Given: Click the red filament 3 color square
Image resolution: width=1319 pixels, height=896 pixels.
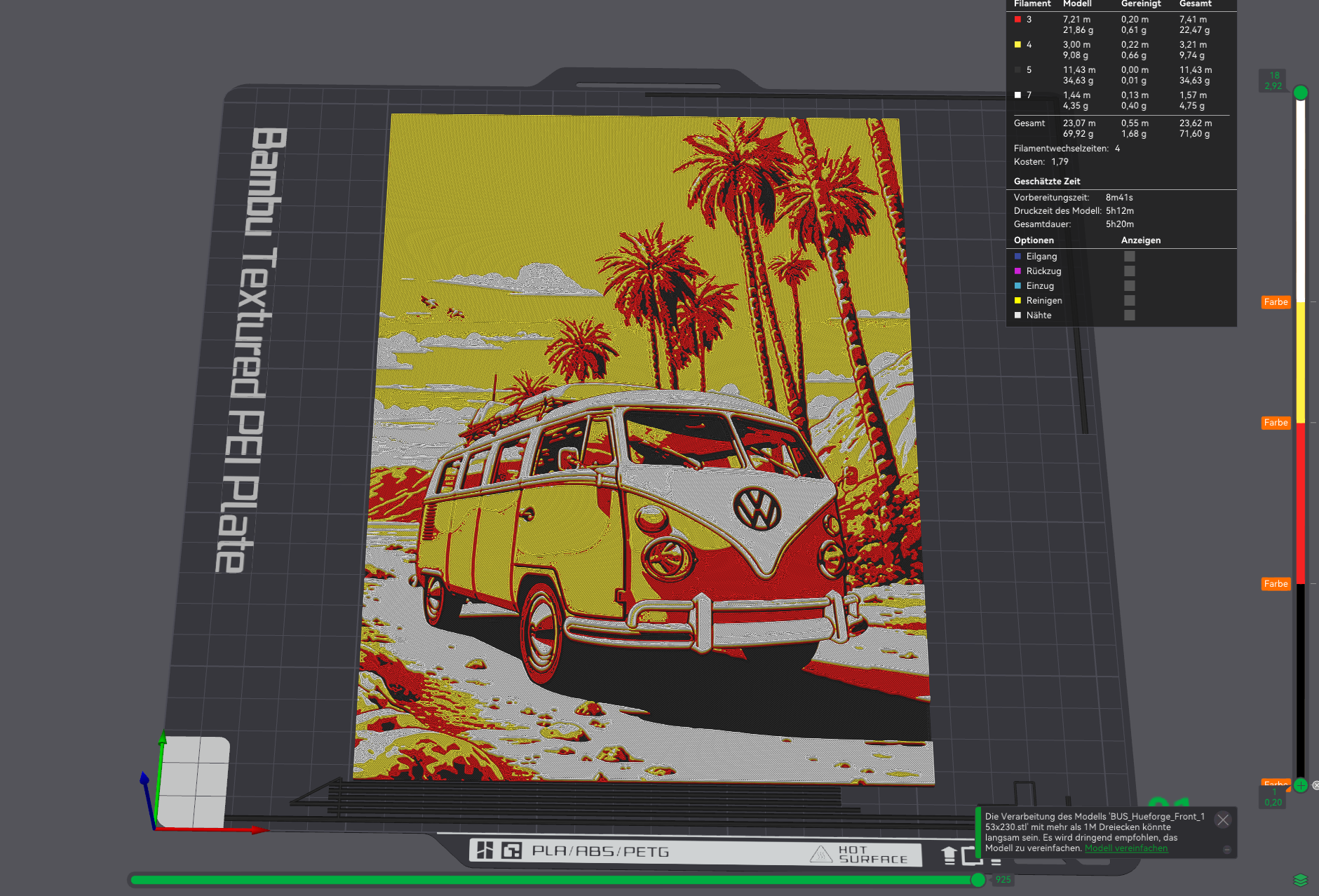Looking at the screenshot, I should tap(1017, 20).
